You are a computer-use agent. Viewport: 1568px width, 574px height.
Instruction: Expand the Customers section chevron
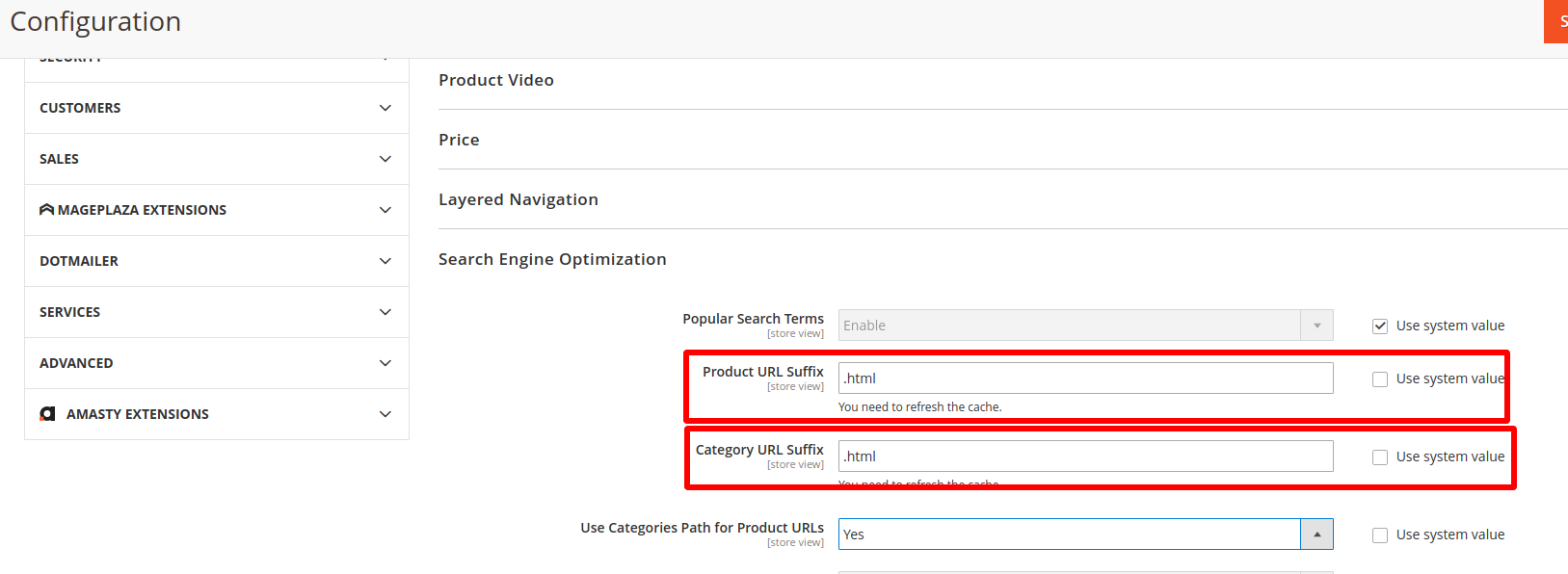(385, 108)
